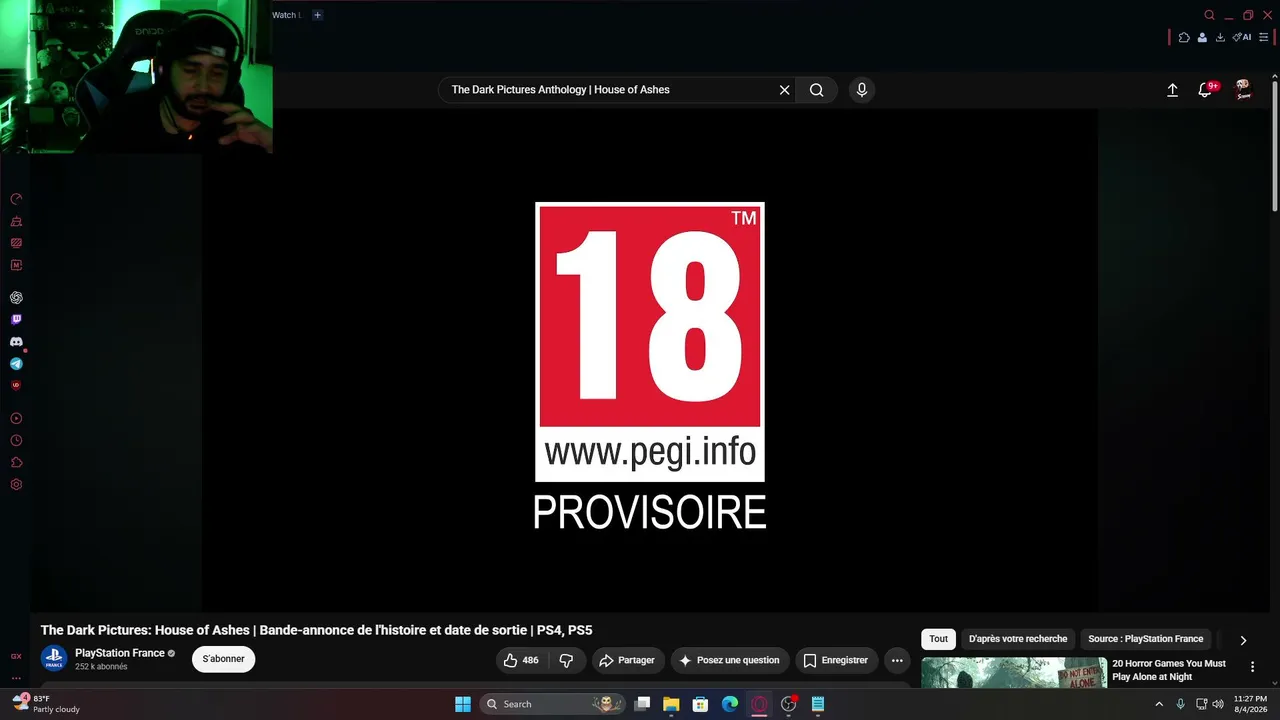
Task: Open the PlayStation France channel name link
Action: click(120, 653)
